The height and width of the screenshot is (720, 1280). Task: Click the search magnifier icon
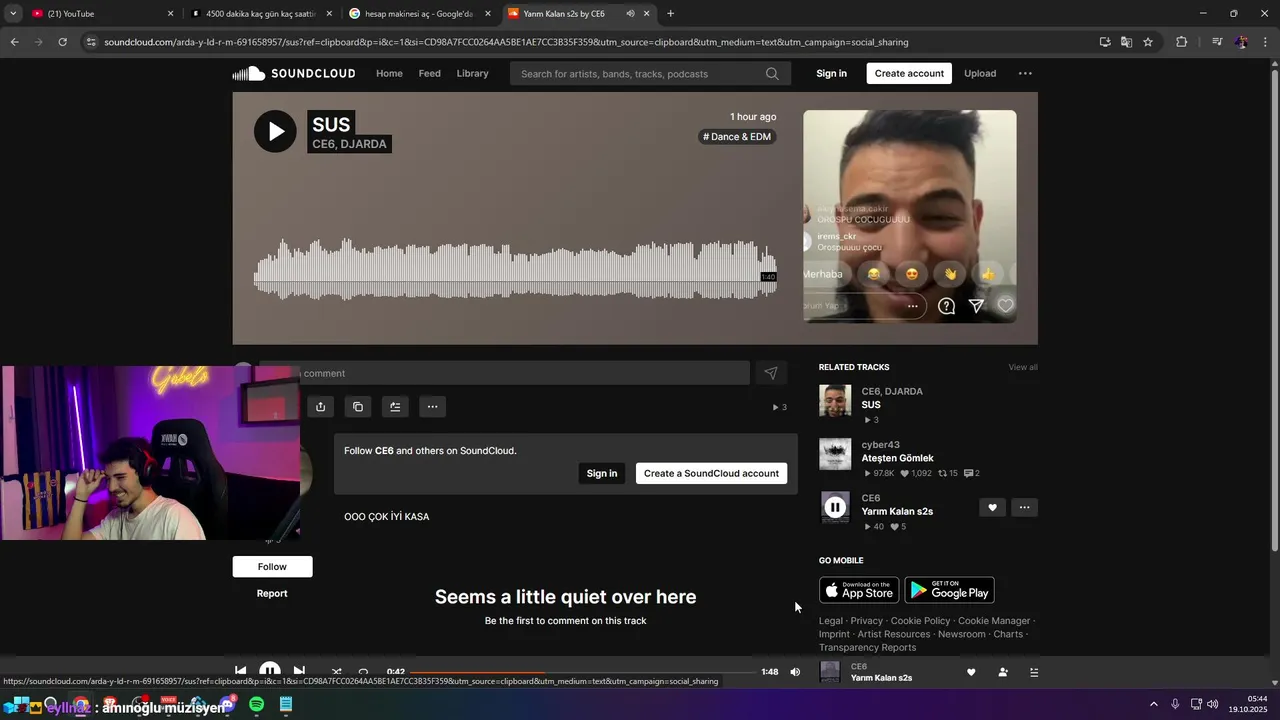[x=772, y=74]
